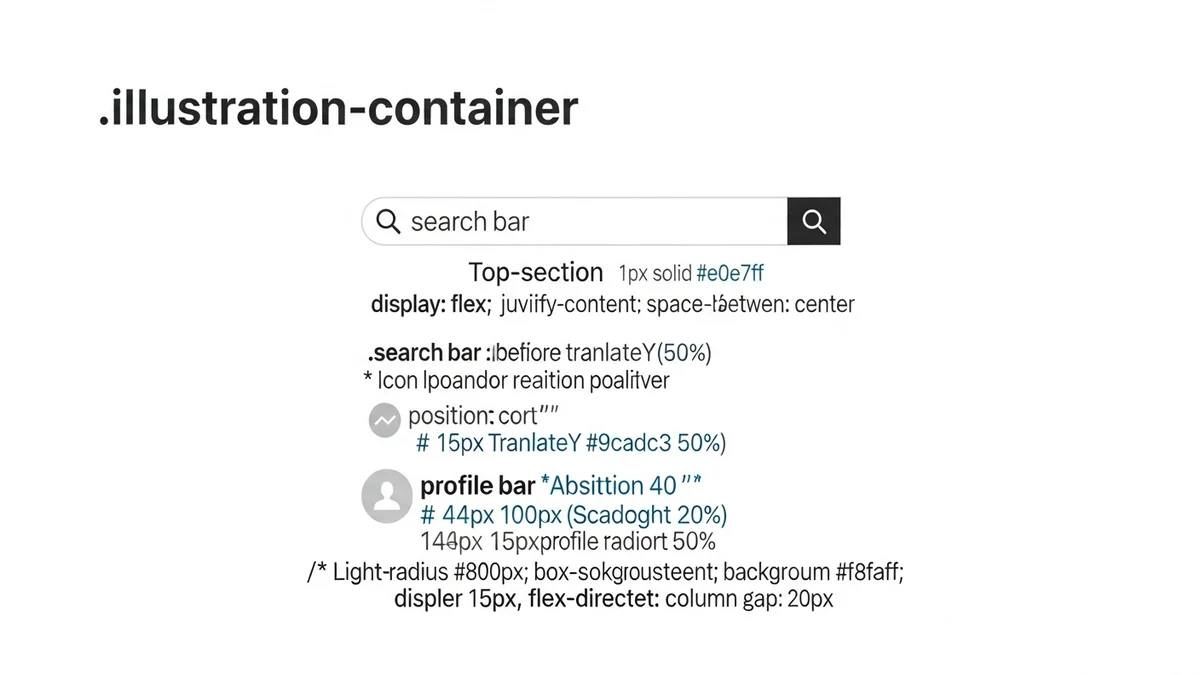Click the Icon Ipoandor comment line
The width and height of the screenshot is (1200, 675).
pos(516,380)
